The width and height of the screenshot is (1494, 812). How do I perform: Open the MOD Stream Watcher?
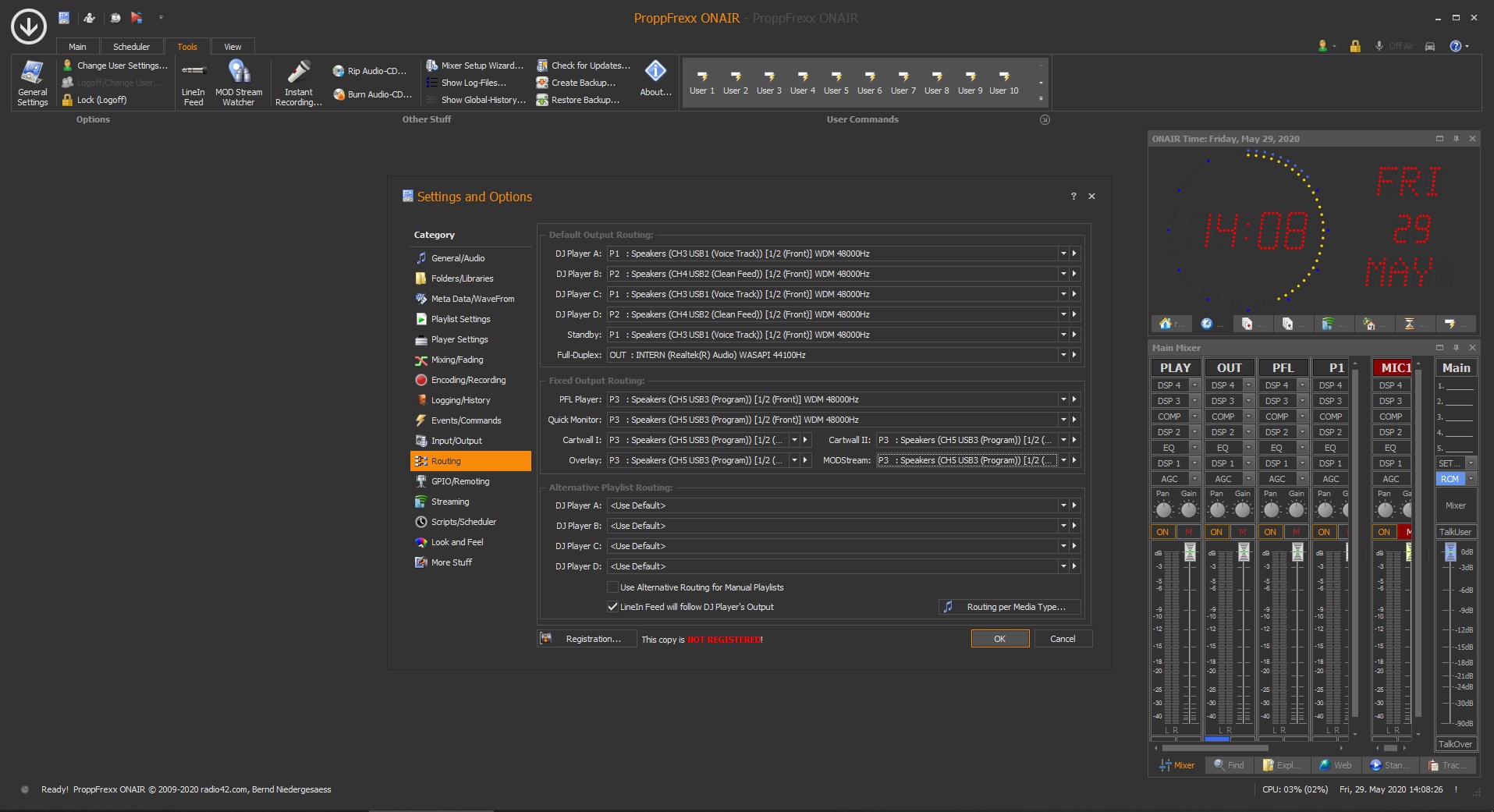[239, 83]
